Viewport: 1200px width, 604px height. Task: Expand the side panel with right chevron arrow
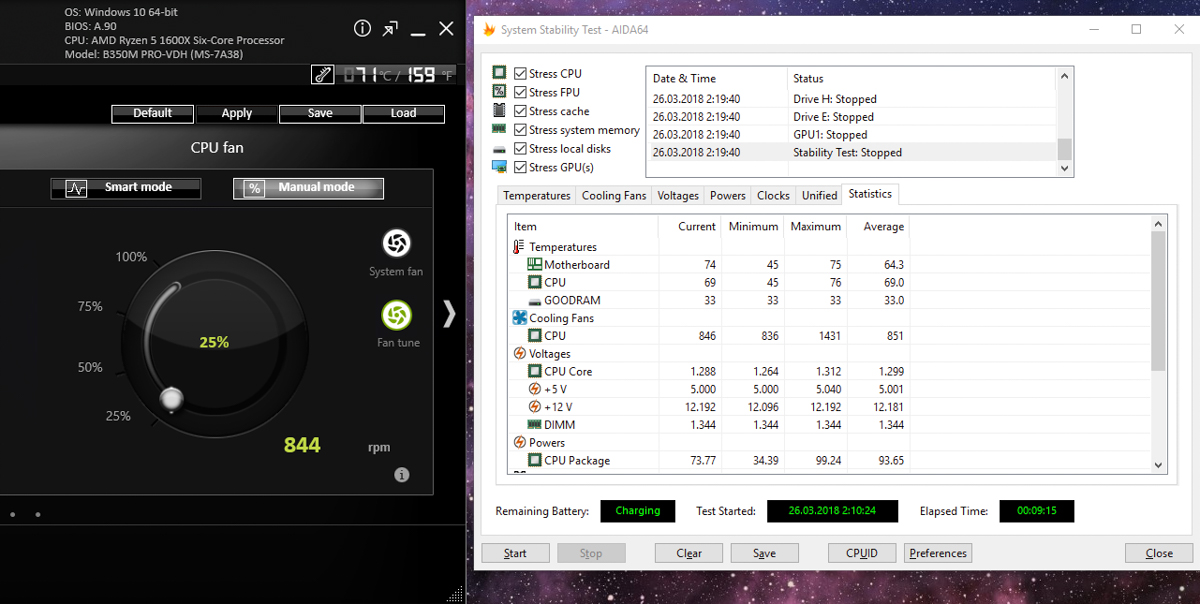tap(449, 314)
